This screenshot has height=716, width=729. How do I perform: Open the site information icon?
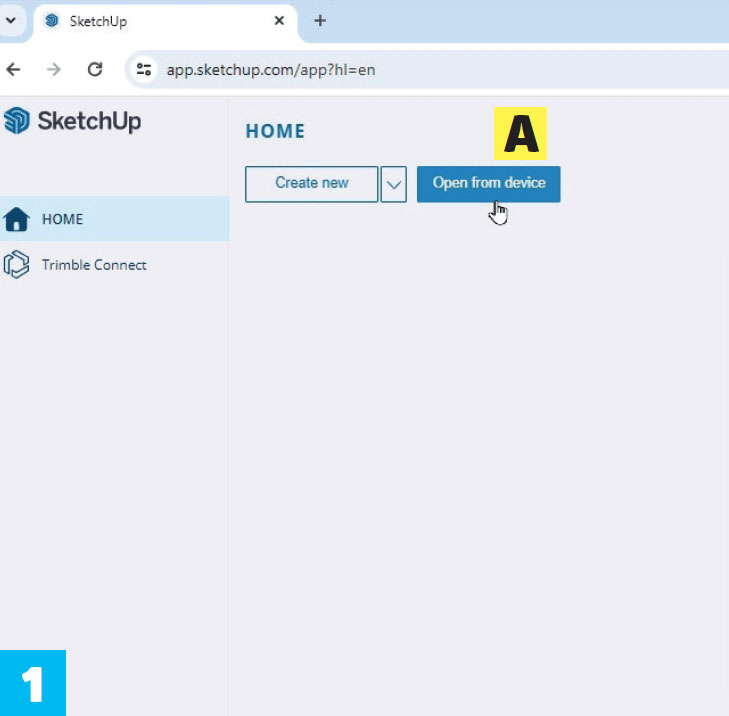click(x=144, y=70)
